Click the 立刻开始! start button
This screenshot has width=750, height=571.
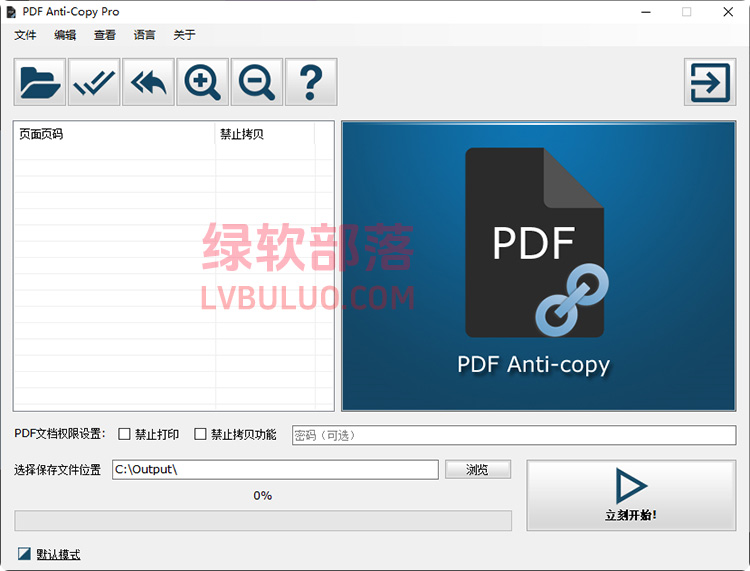coord(631,495)
